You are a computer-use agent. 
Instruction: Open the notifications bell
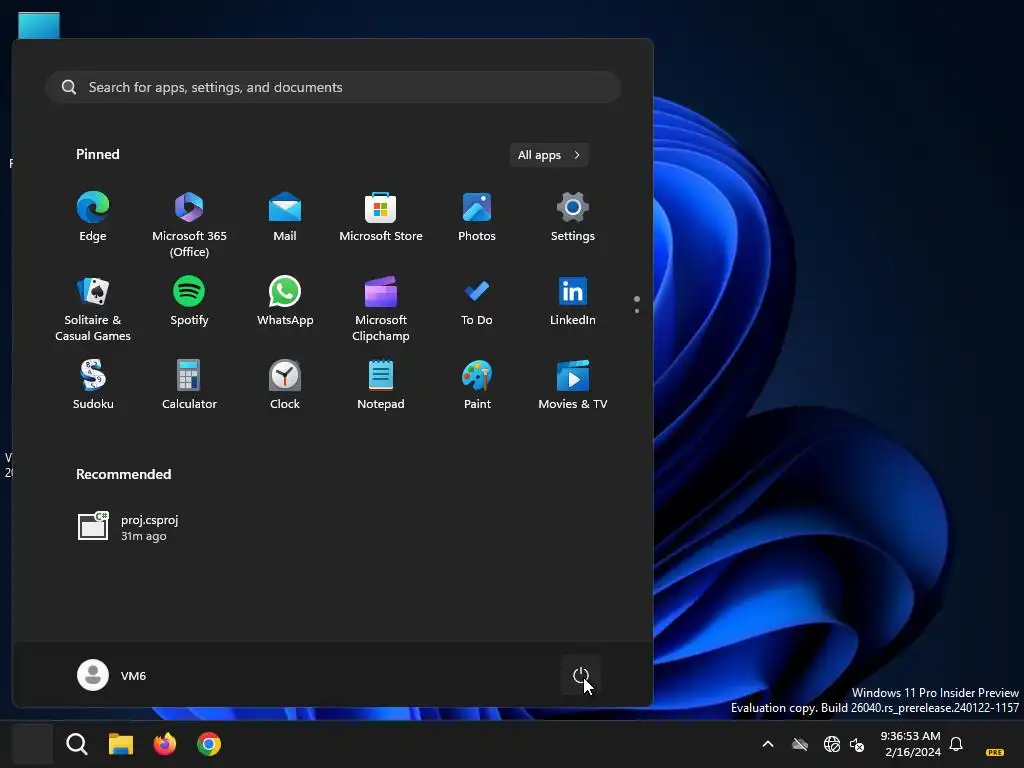point(956,744)
